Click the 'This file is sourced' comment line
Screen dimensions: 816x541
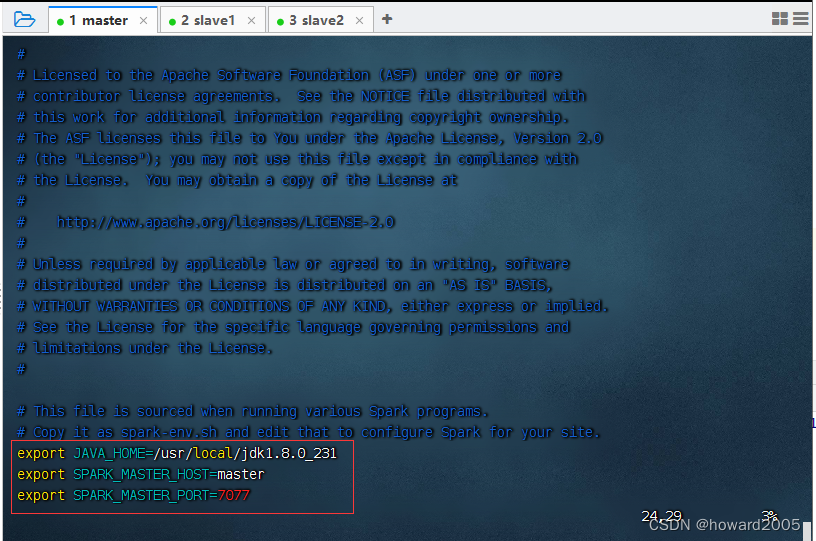coord(252,411)
